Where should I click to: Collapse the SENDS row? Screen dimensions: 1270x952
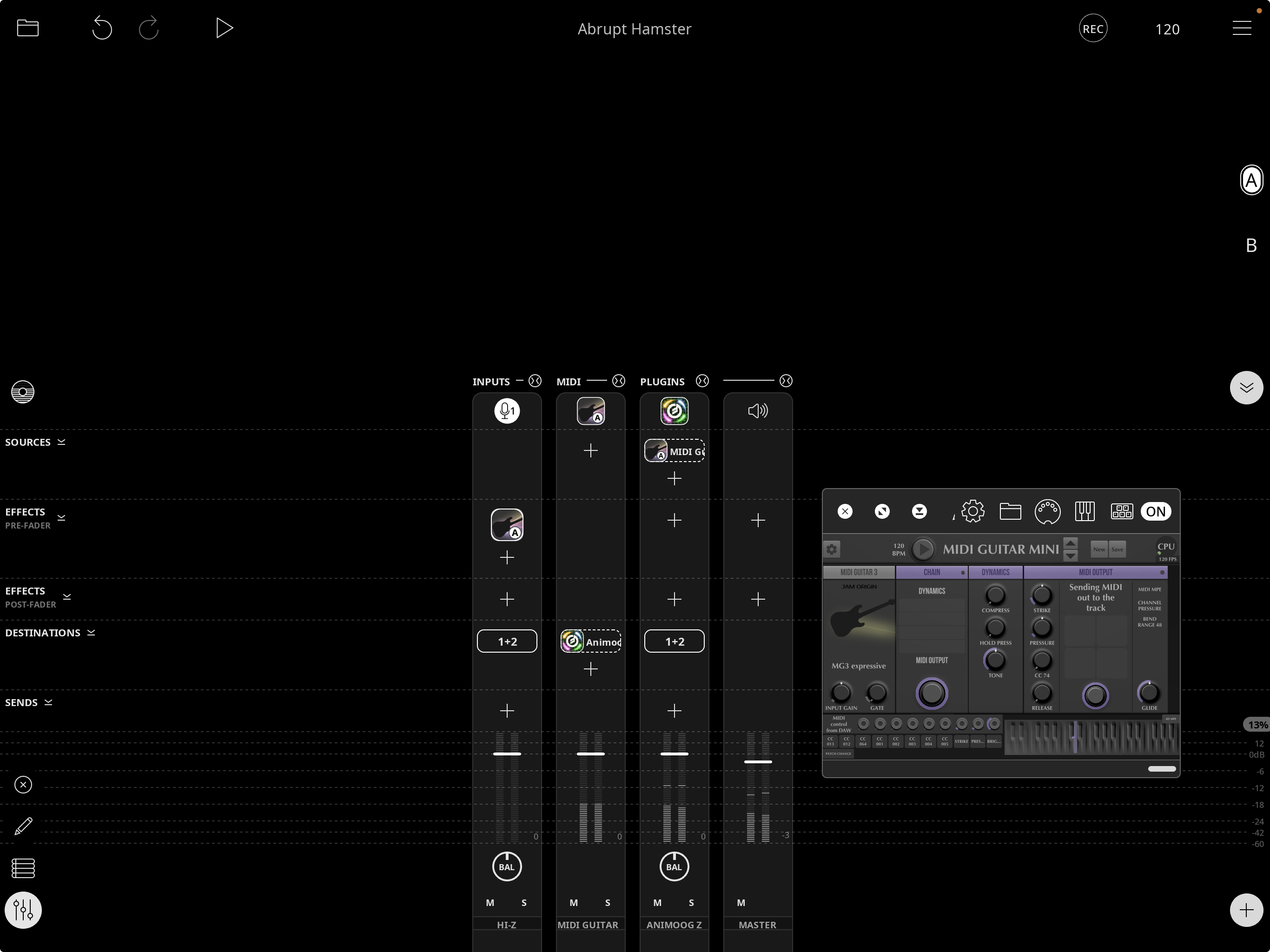click(x=48, y=702)
